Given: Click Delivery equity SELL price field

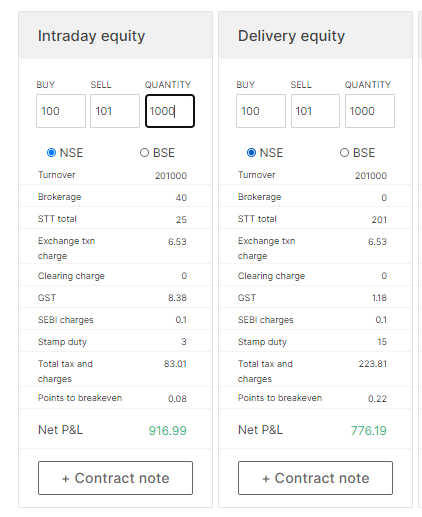Looking at the screenshot, I should [315, 111].
